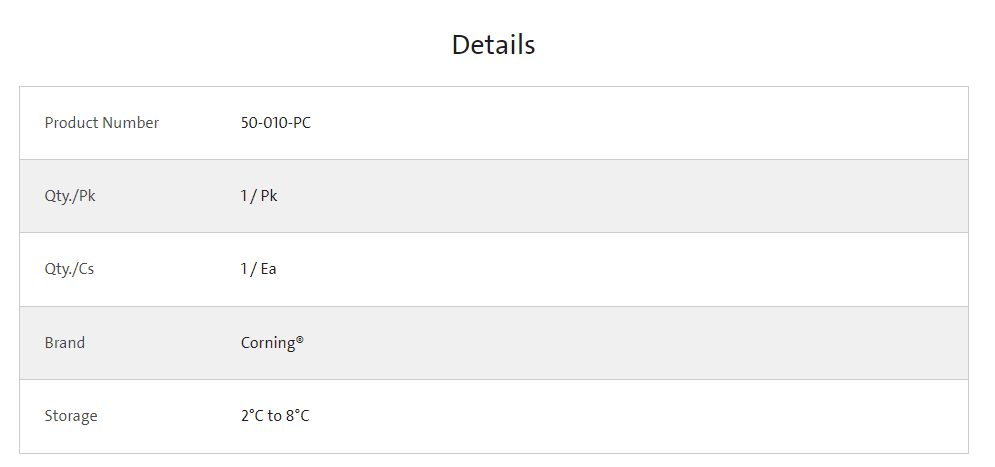Viewport: 995px width, 467px height.
Task: Click the shaded Qty./Pk row background
Action: (x=635, y=196)
